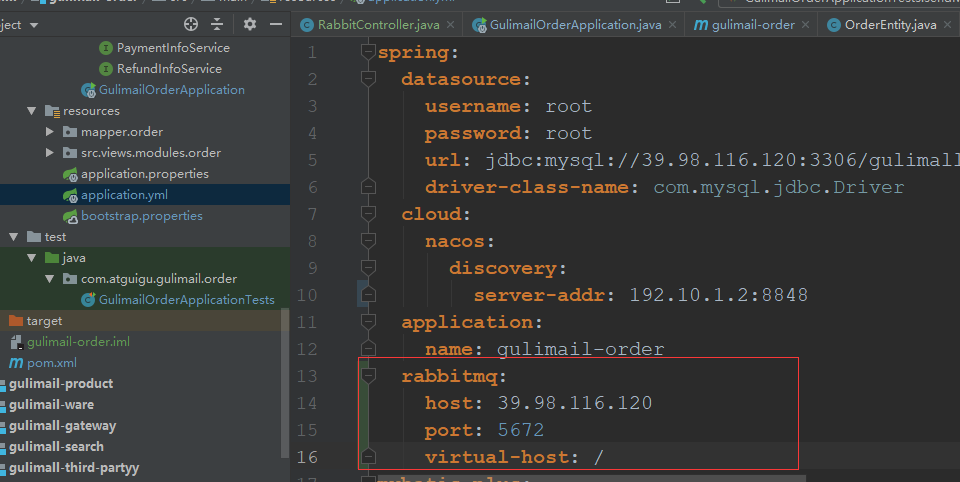Select application.properties file
The height and width of the screenshot is (482, 960).
coord(144,174)
